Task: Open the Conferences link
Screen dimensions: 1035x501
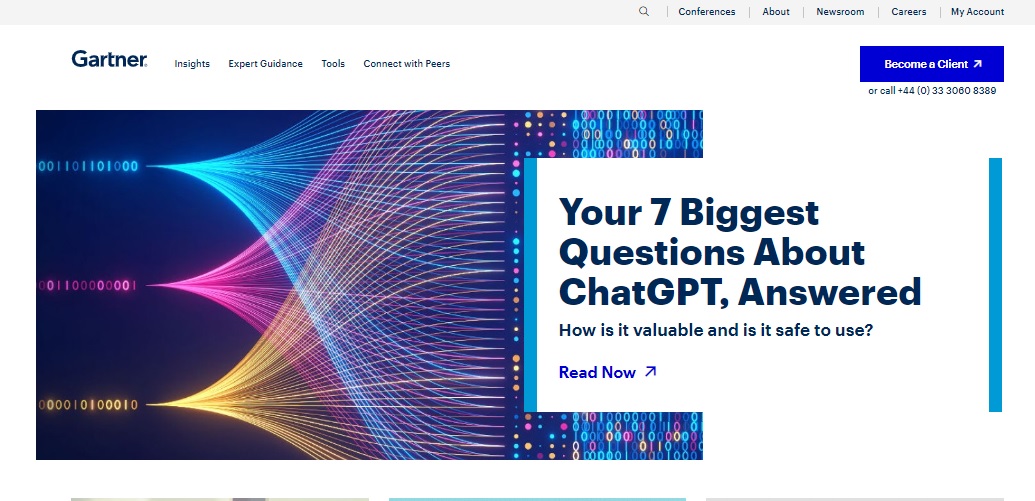Action: pos(706,11)
